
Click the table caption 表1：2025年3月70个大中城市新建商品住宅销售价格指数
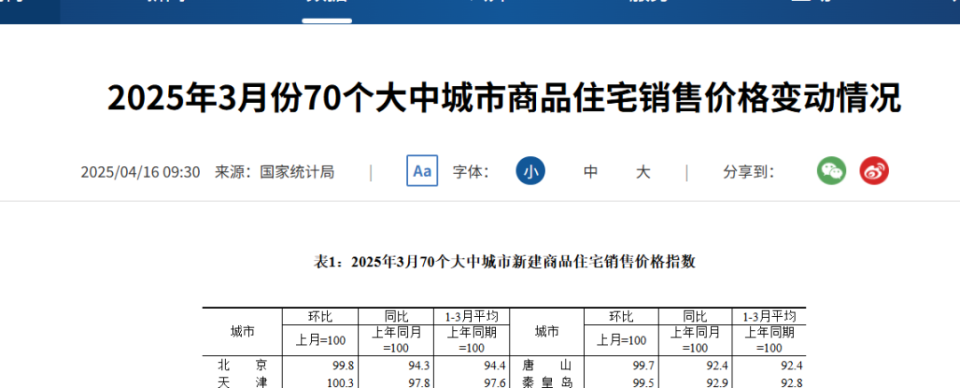coord(504,262)
